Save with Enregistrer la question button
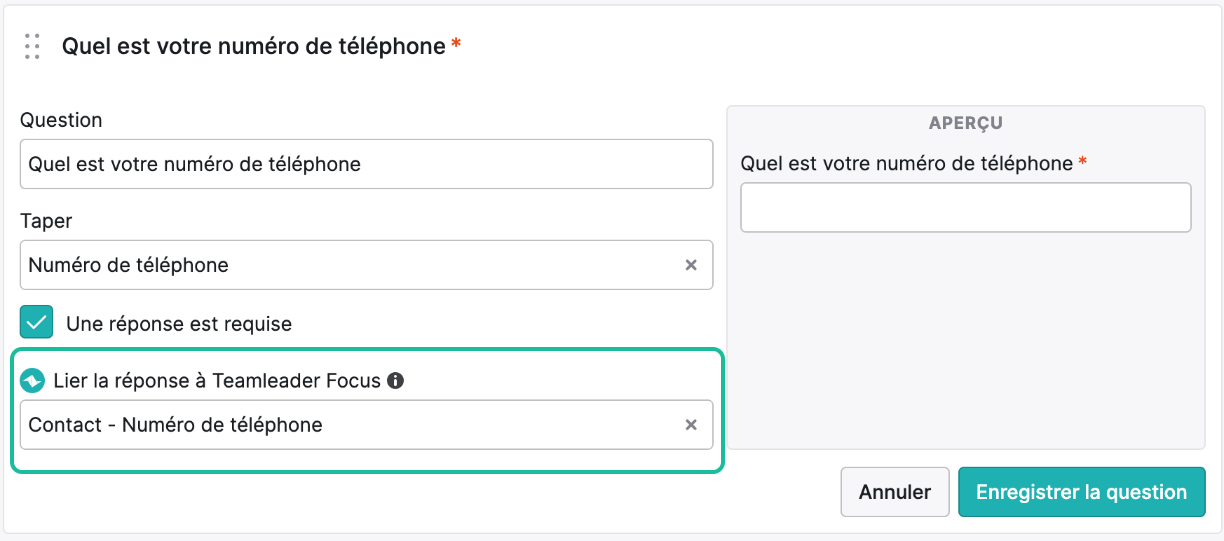This screenshot has height=541, width=1224. 1082,492
